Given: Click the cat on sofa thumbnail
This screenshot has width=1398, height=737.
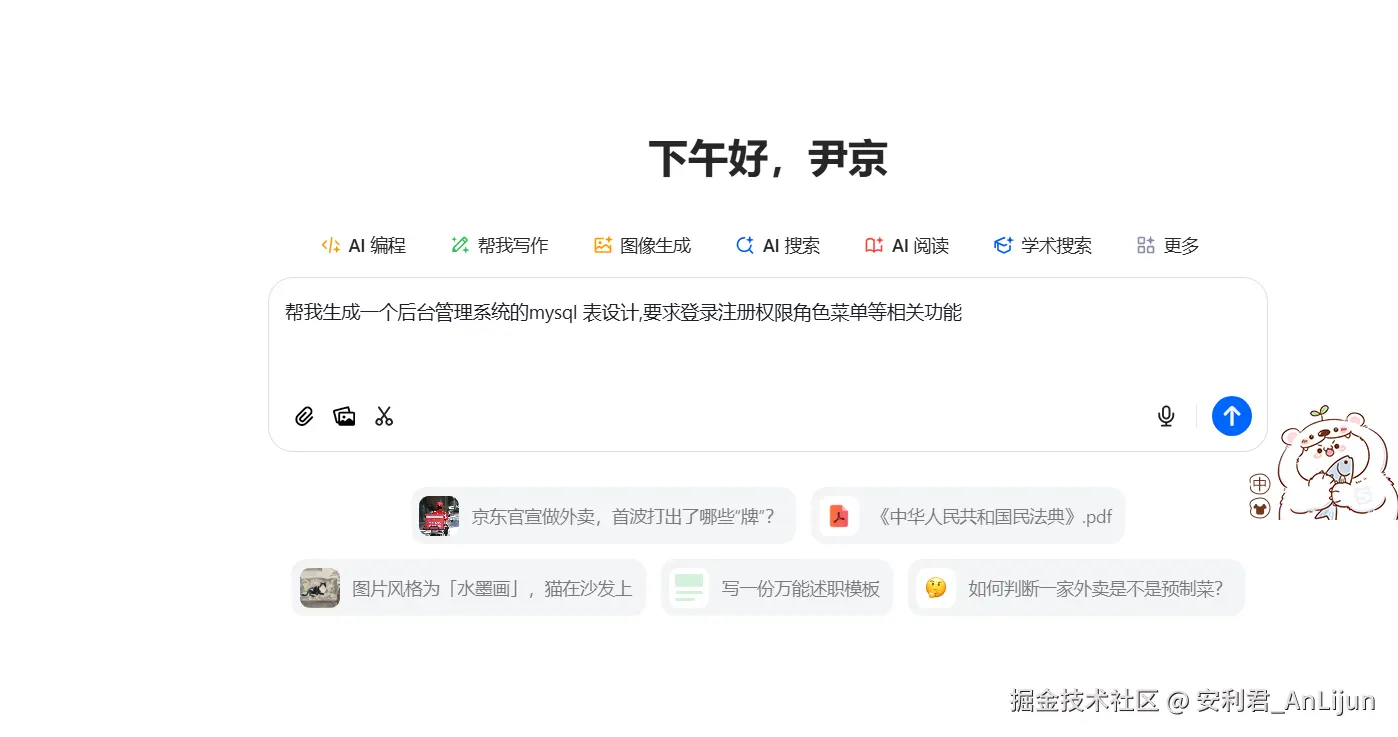Looking at the screenshot, I should point(320,588).
